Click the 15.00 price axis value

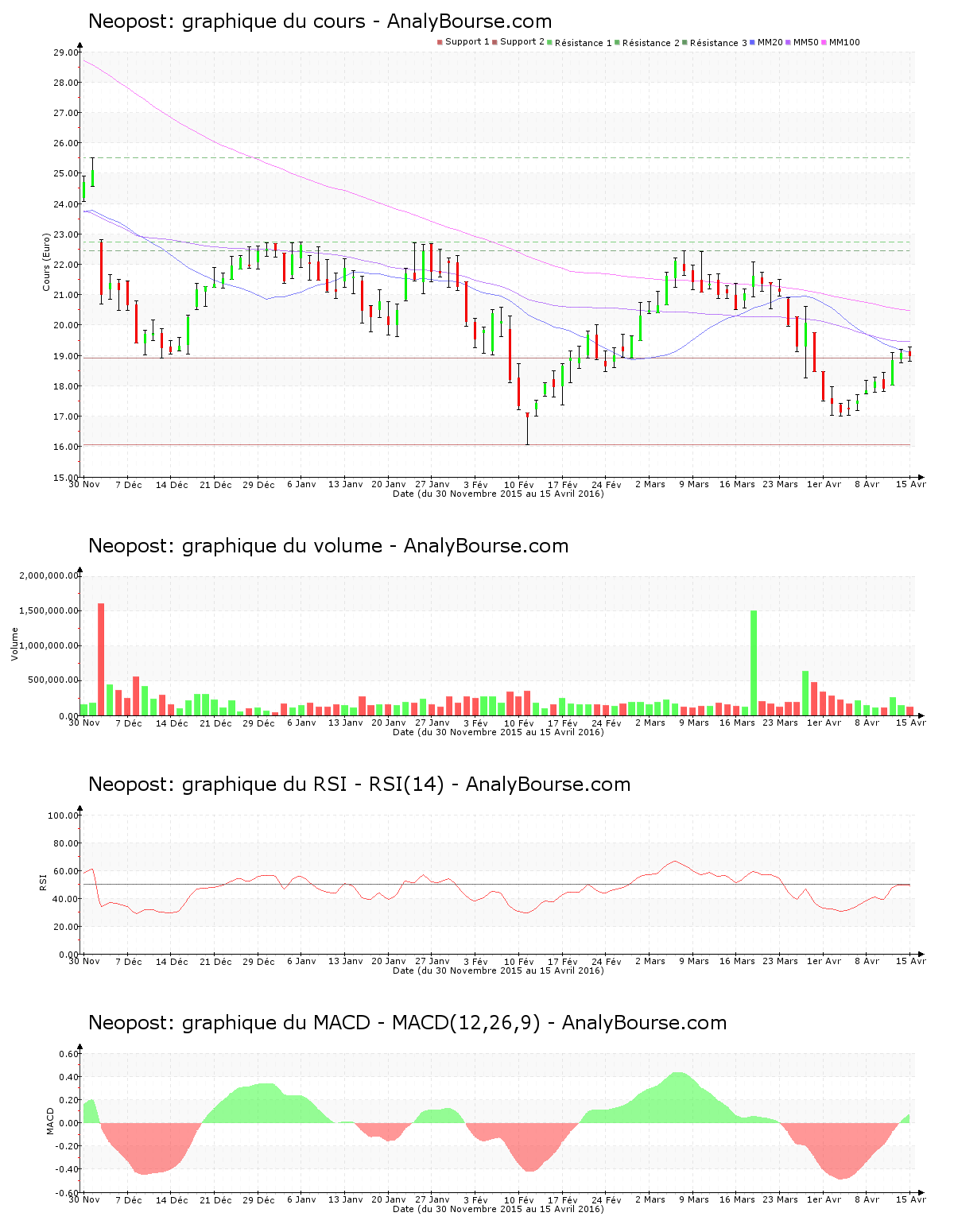coord(65,477)
